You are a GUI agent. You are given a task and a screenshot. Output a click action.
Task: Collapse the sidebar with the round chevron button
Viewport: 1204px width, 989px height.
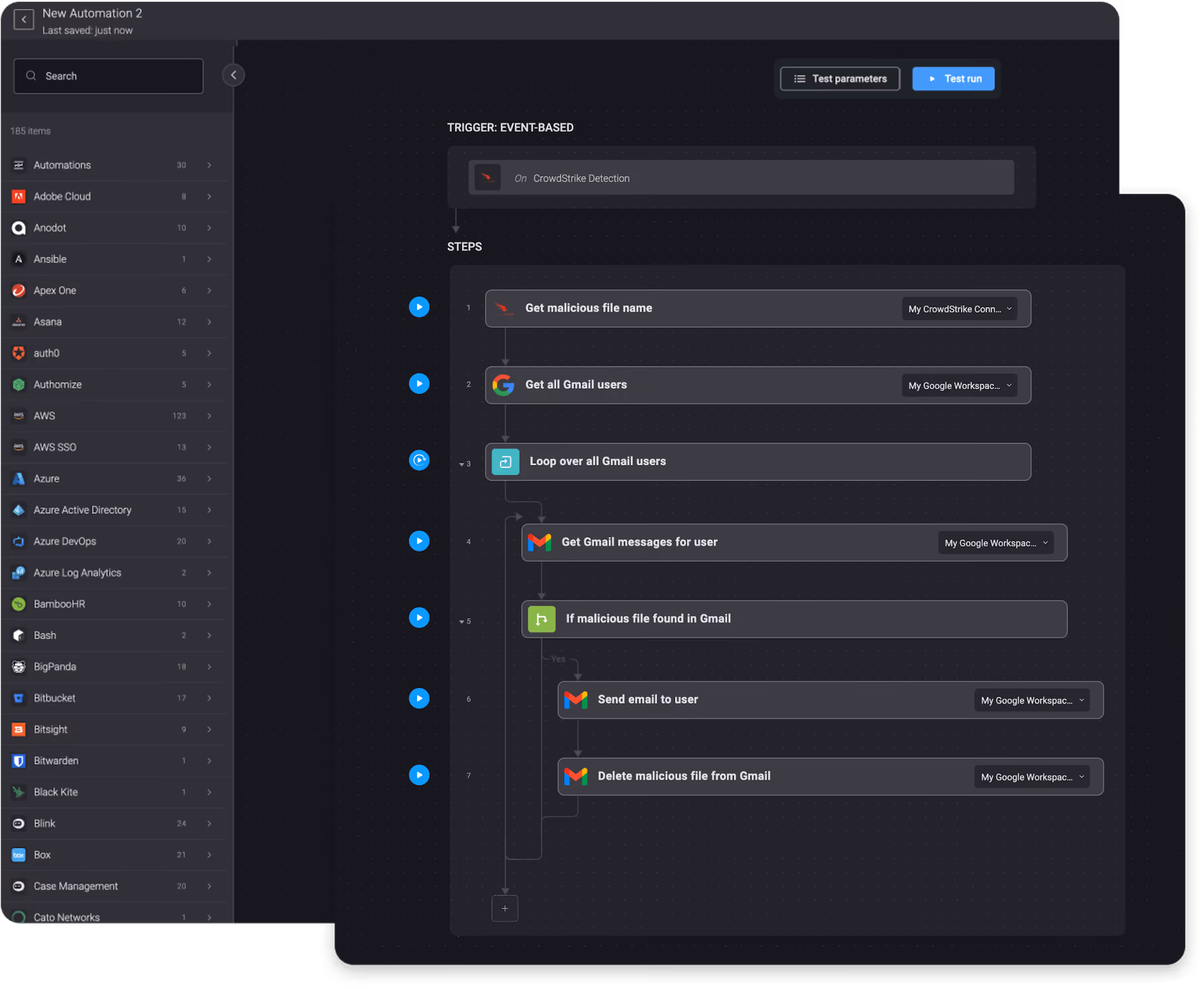click(233, 75)
